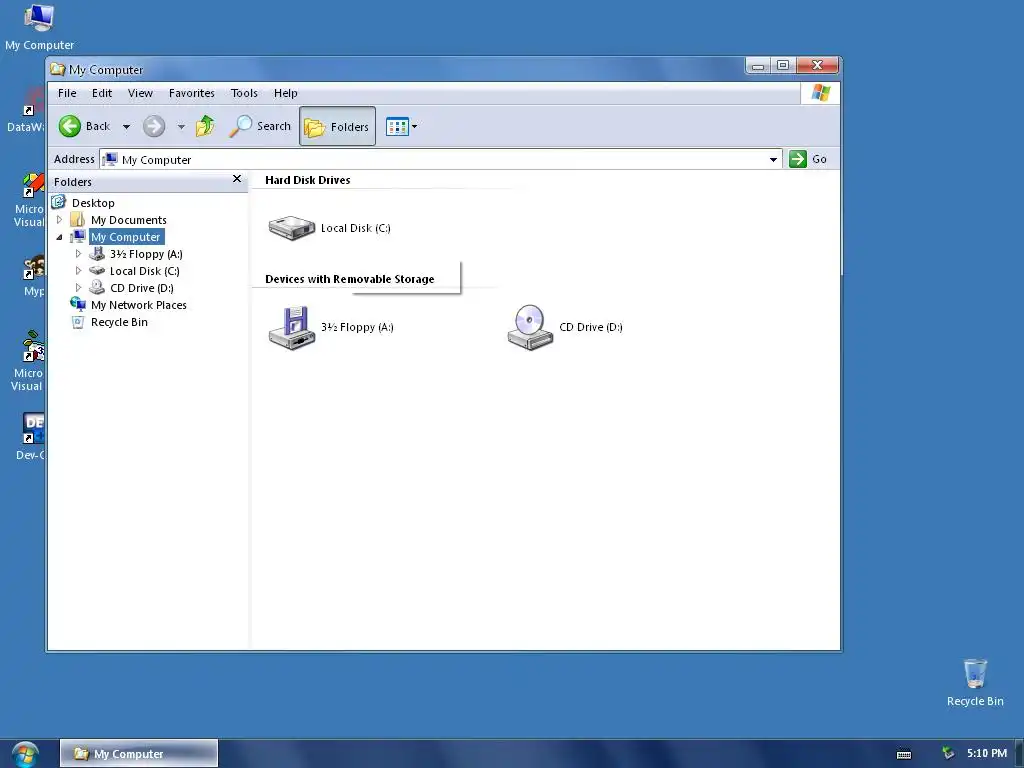Open the Views icon button
The image size is (1024, 768).
click(397, 126)
